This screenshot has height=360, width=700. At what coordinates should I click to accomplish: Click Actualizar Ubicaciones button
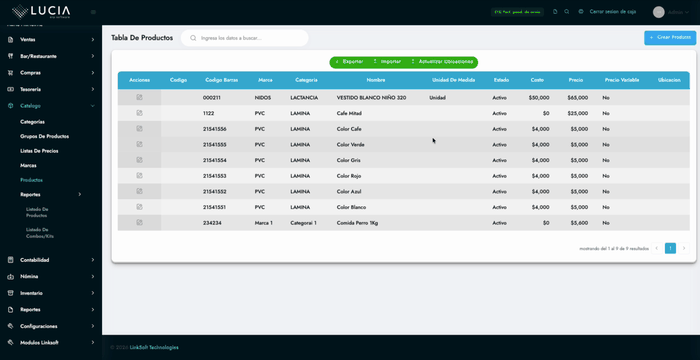click(x=442, y=62)
